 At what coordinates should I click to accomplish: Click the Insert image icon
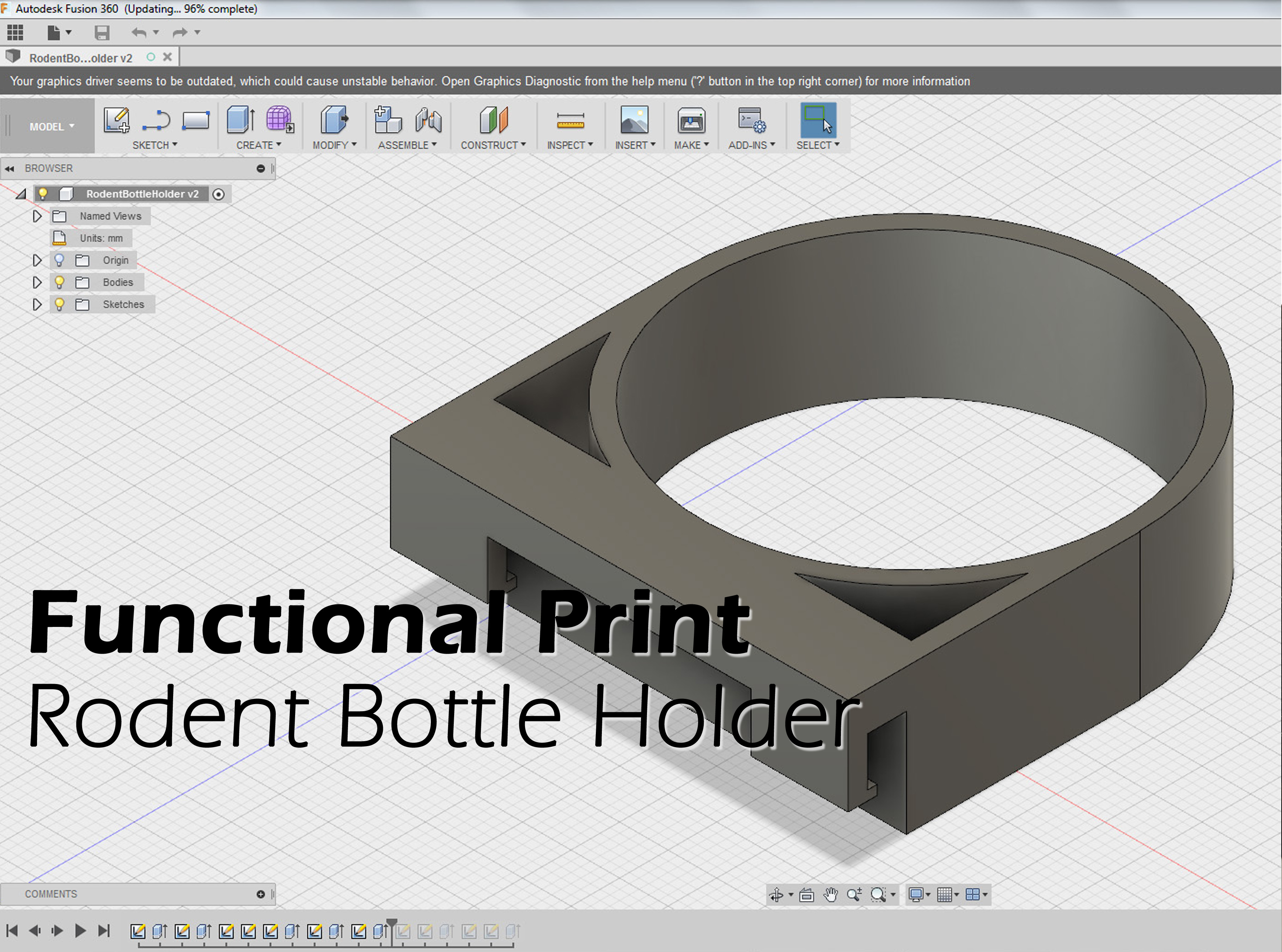pyautogui.click(x=634, y=119)
